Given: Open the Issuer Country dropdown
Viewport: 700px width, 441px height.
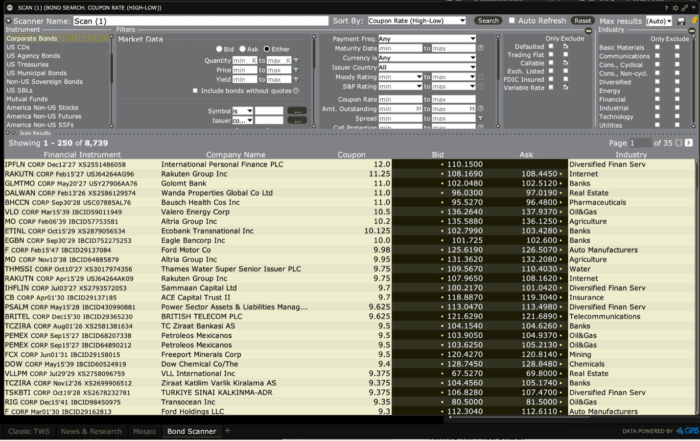Looking at the screenshot, I should point(427,67).
